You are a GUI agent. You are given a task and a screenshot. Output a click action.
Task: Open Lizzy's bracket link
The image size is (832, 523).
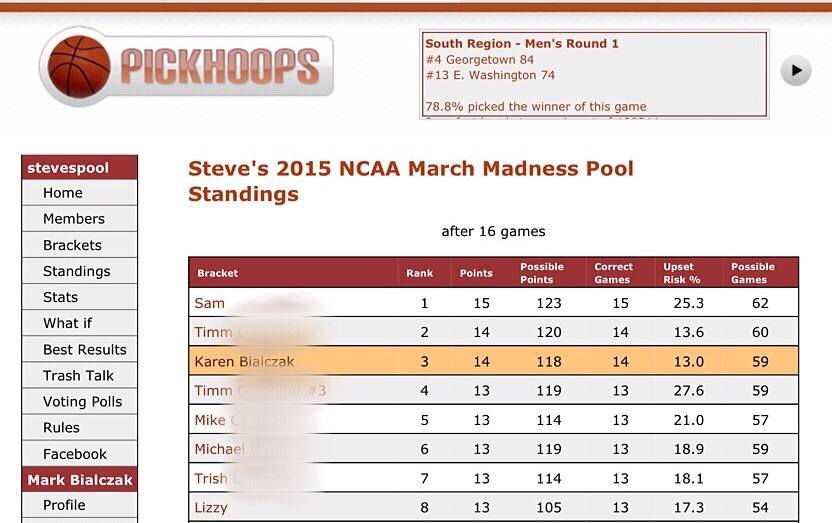211,507
